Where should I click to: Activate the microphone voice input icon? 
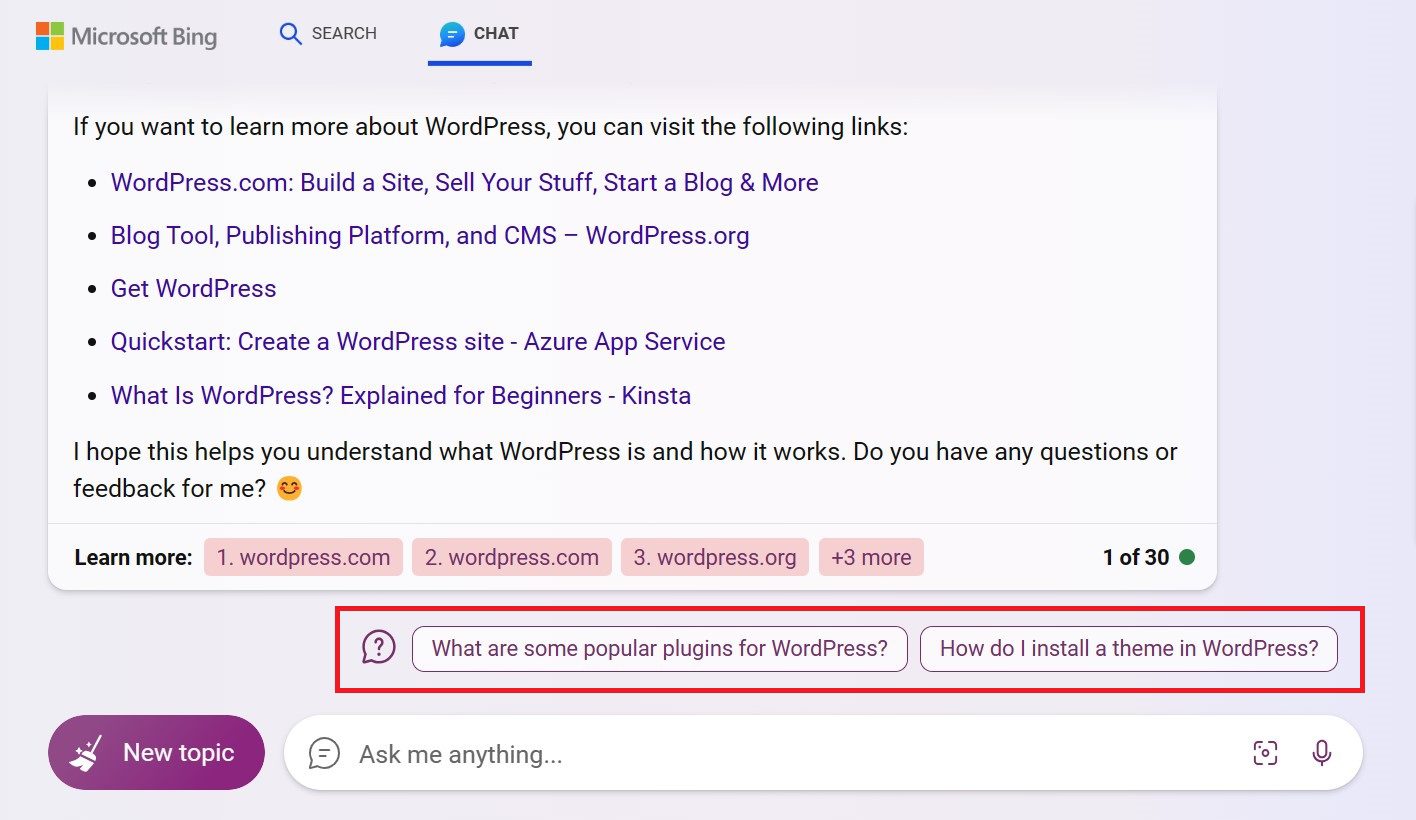[x=1322, y=753]
